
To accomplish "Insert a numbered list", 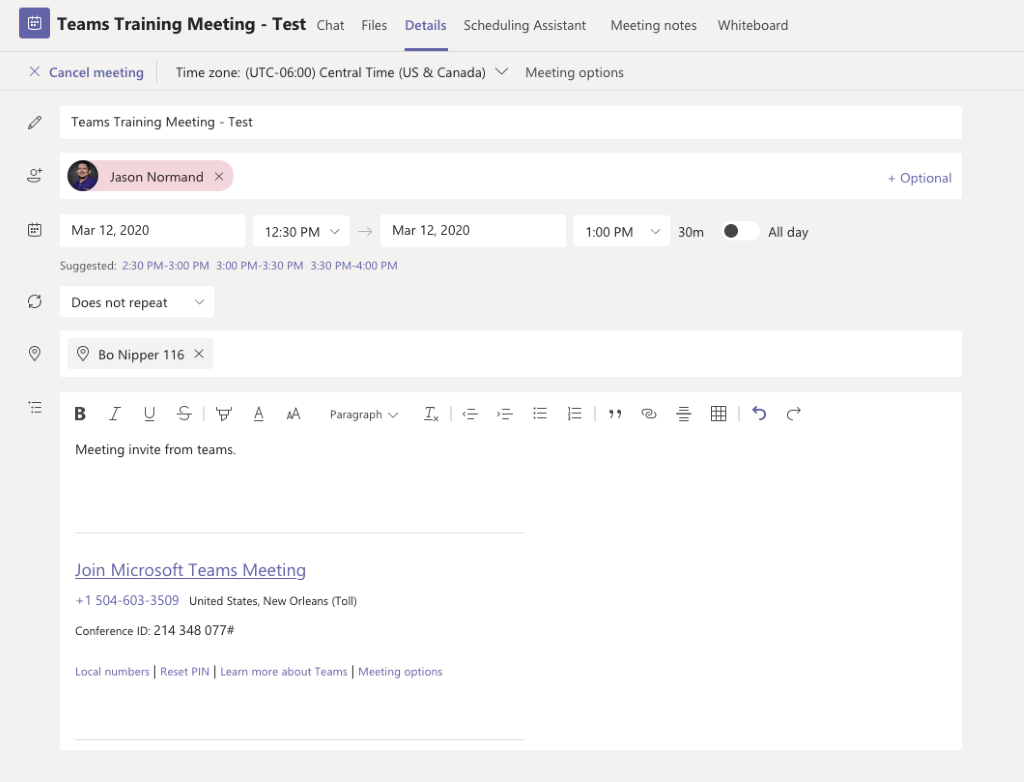I will pyautogui.click(x=574, y=414).
